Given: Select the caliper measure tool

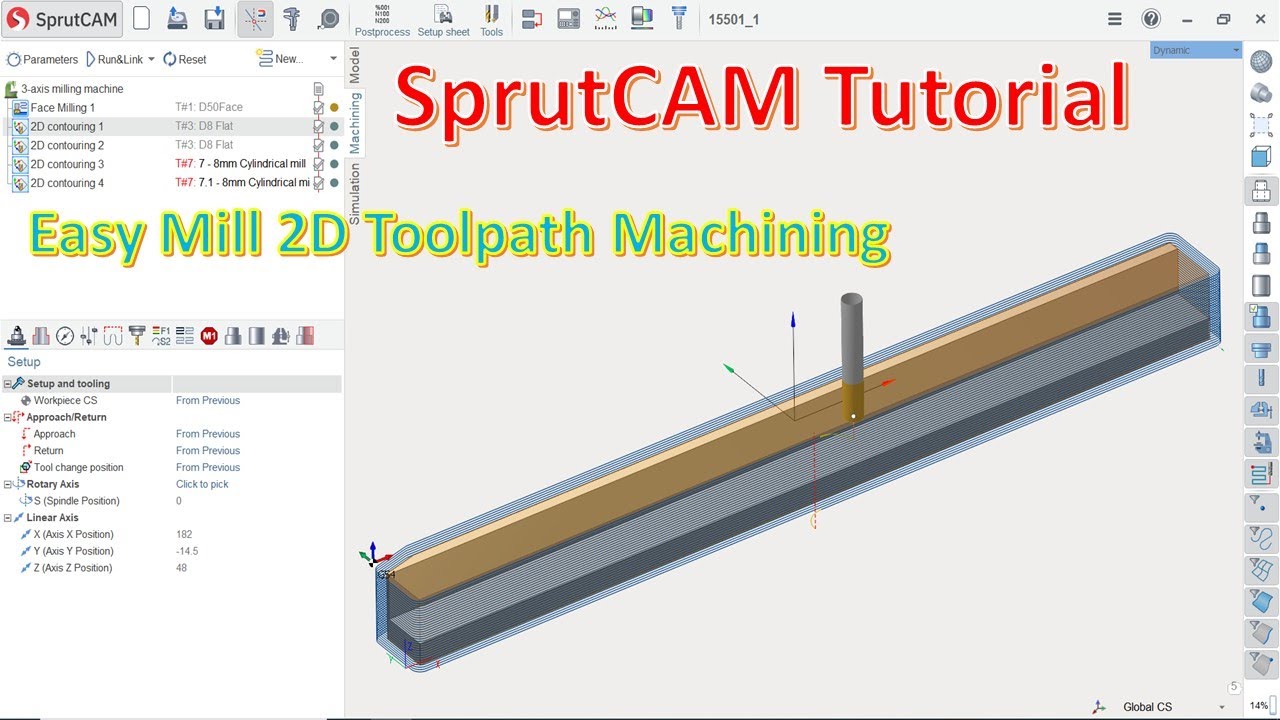Looking at the screenshot, I should [x=292, y=19].
